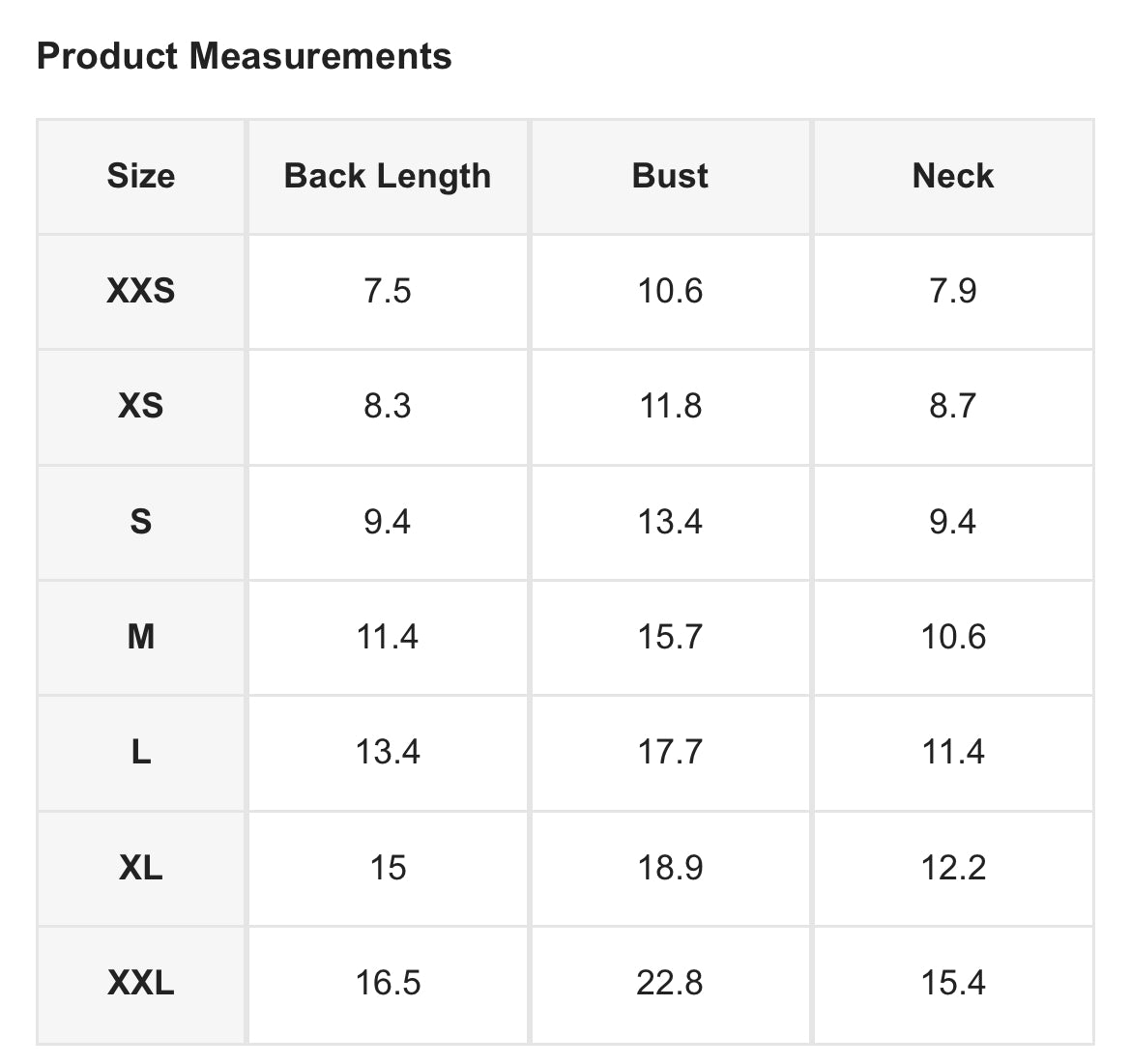Select the L size row label
Screen dimensions: 1131x1064
click(141, 752)
